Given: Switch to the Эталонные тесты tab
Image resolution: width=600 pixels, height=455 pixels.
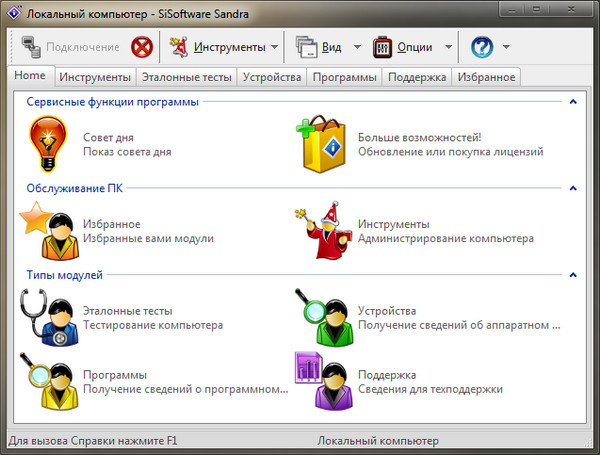Looking at the screenshot, I should coord(187,77).
